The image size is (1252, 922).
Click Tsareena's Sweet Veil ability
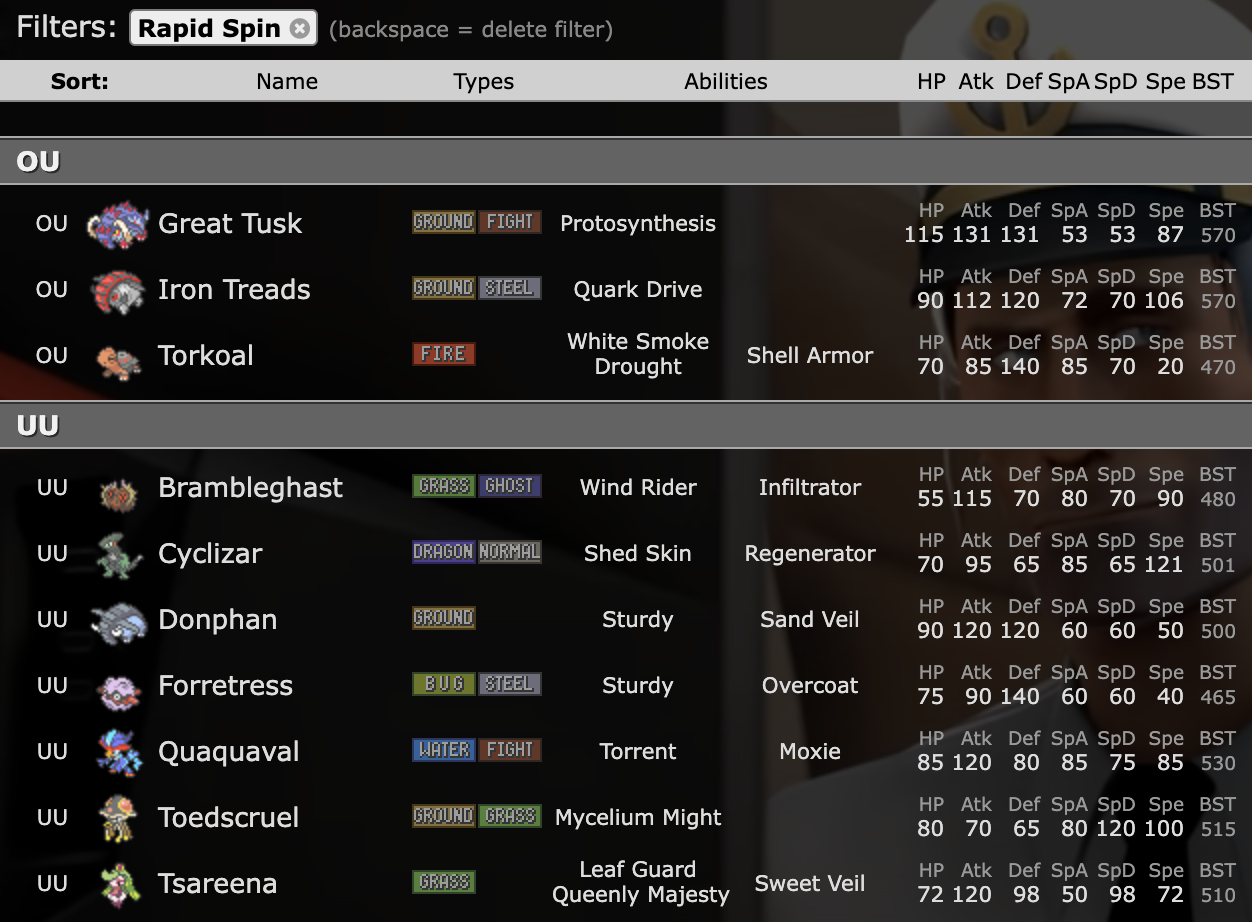tap(810, 884)
